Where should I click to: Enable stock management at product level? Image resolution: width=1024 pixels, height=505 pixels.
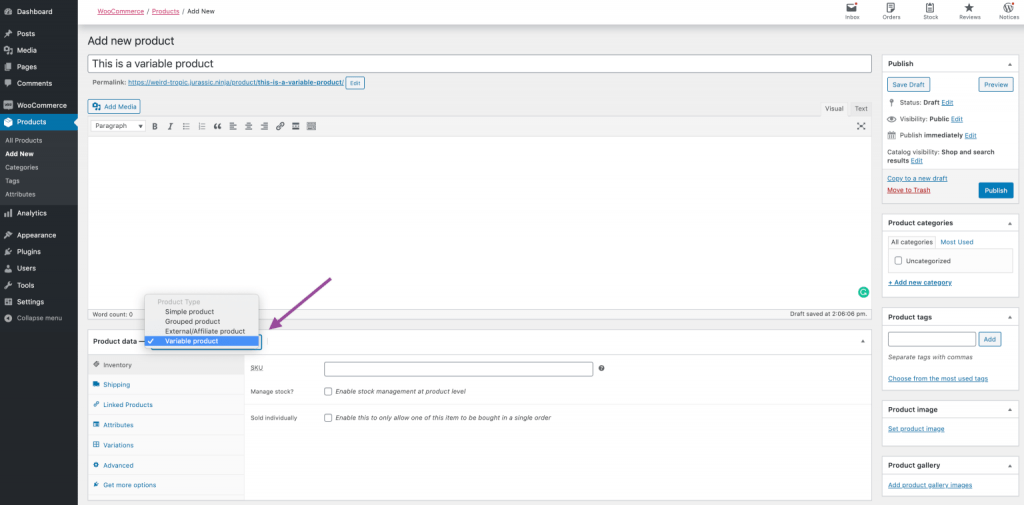point(328,391)
